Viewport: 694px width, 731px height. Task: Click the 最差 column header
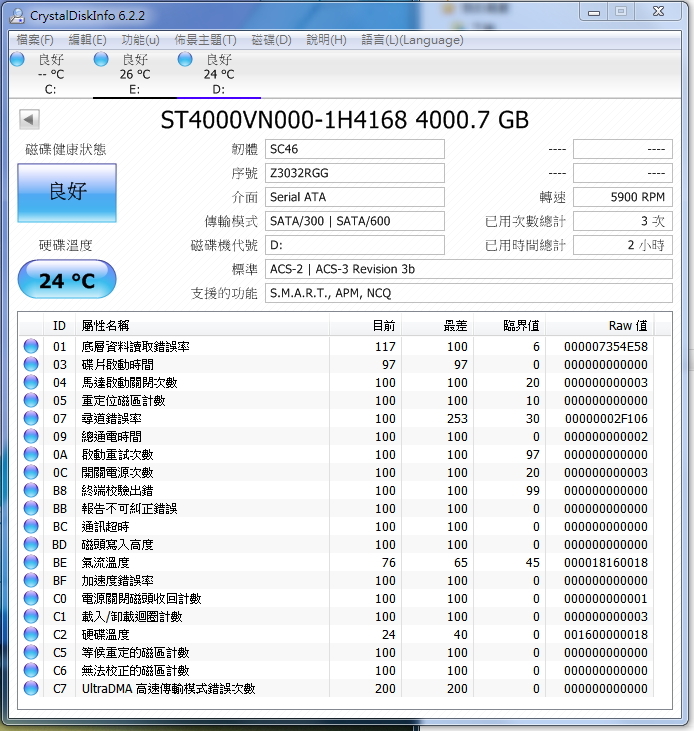438,325
